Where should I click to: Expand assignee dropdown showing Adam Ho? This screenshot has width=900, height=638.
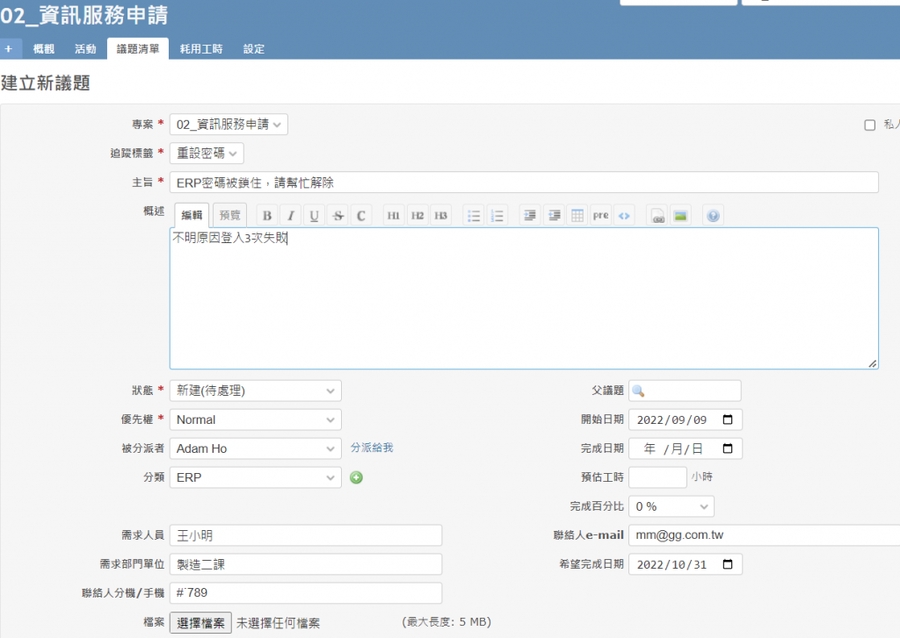coord(255,449)
